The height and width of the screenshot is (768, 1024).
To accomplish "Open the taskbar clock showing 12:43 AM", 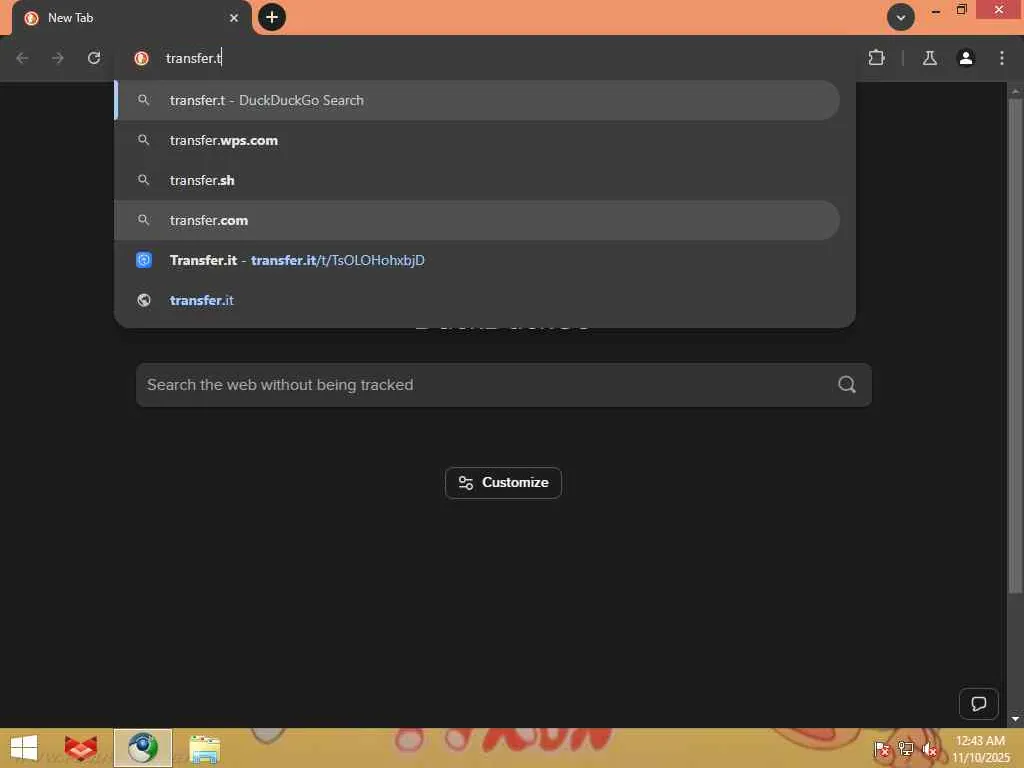I will pos(980,749).
